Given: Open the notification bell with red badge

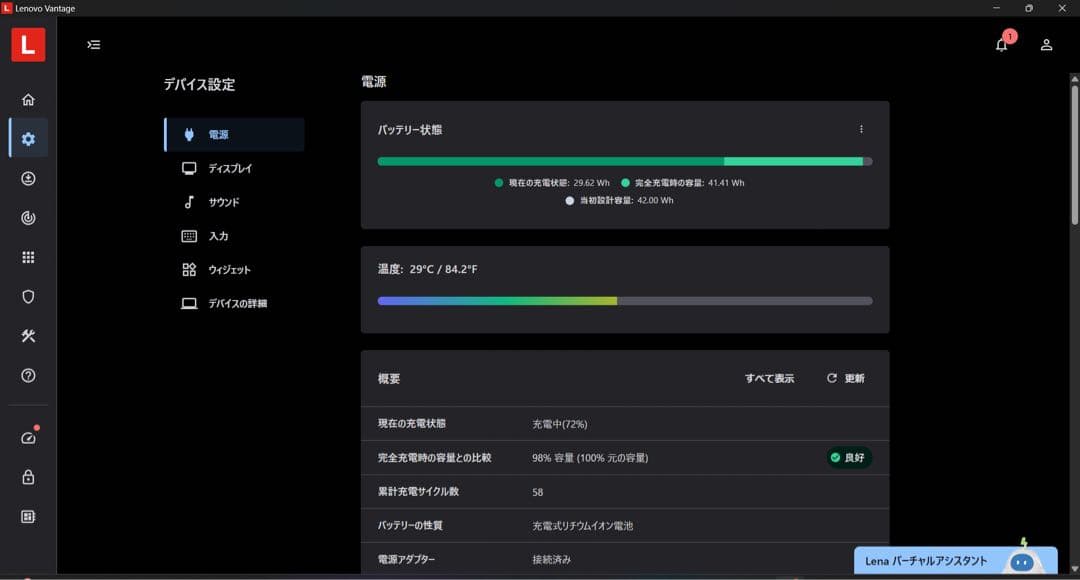Looking at the screenshot, I should 1001,44.
